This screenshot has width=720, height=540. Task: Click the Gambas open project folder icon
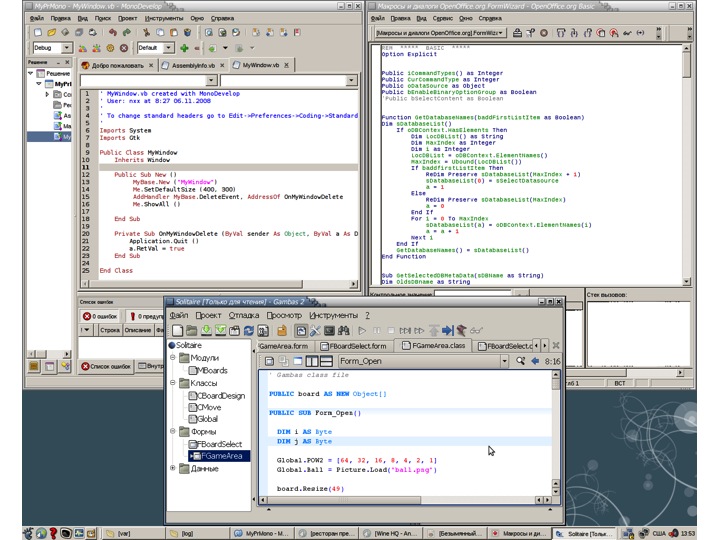[x=191, y=331]
